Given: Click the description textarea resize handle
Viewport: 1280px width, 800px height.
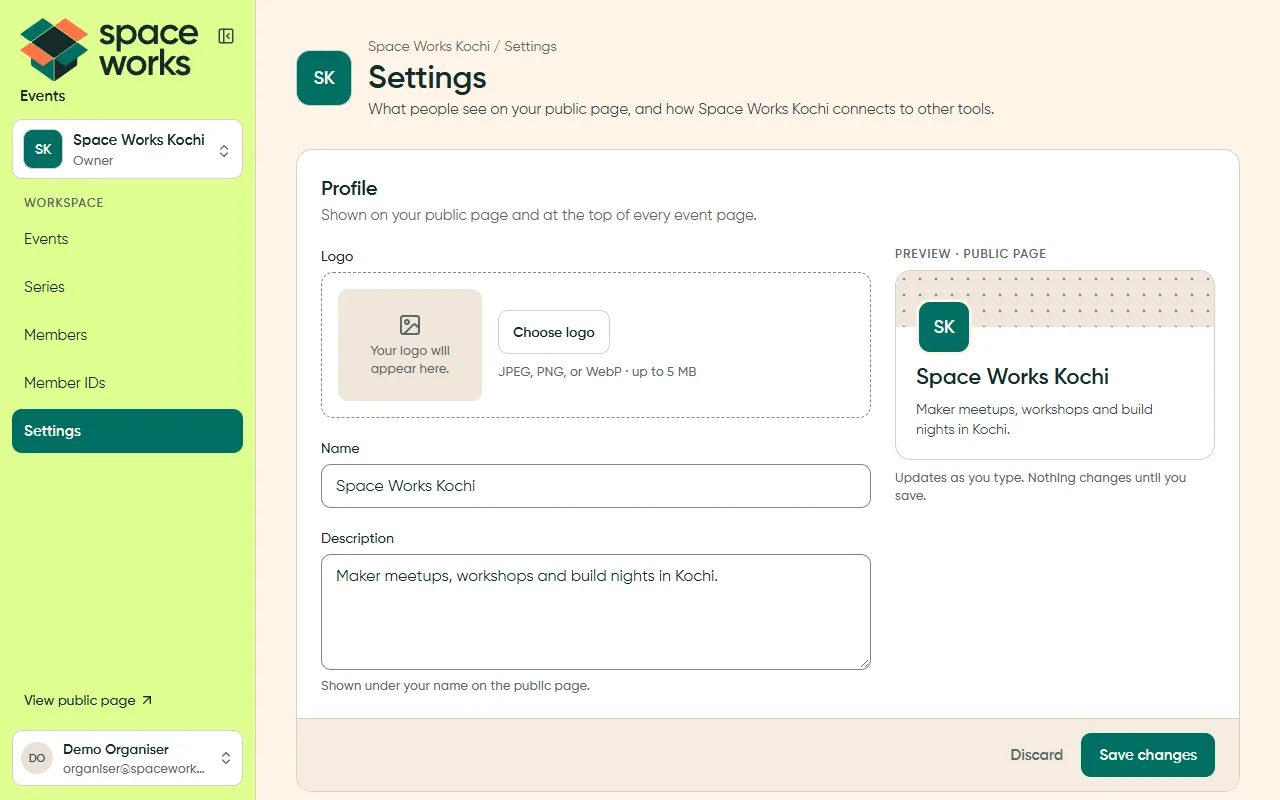Looking at the screenshot, I should tap(864, 663).
